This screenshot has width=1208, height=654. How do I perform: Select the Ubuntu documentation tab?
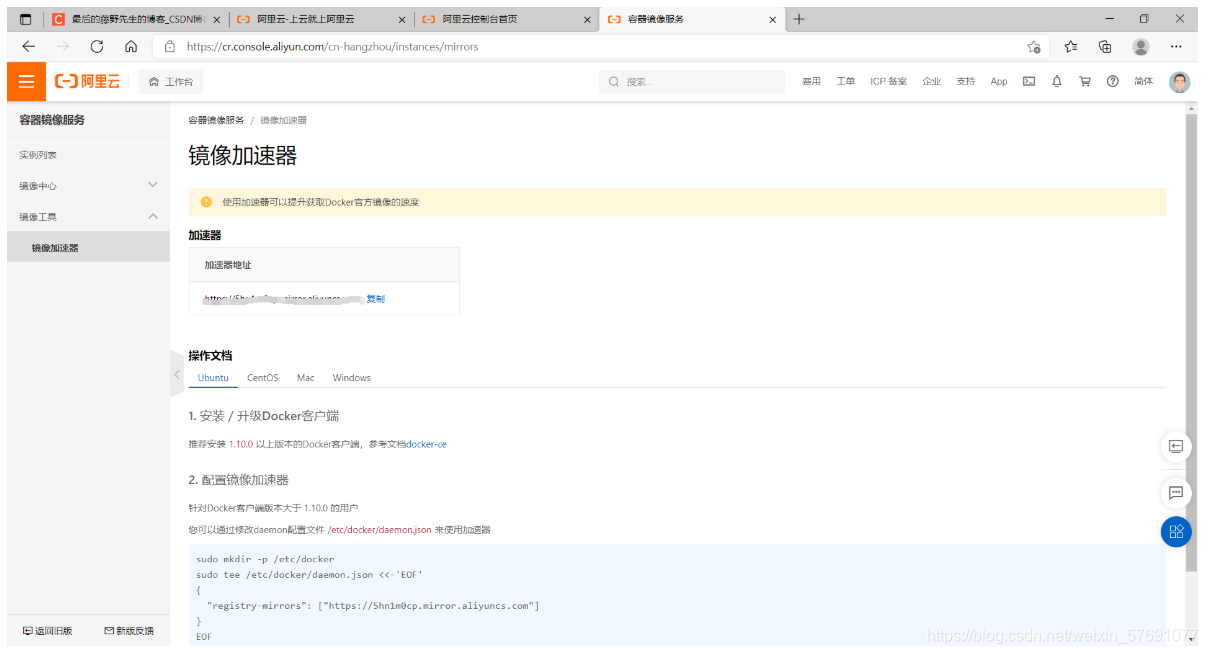tap(213, 378)
